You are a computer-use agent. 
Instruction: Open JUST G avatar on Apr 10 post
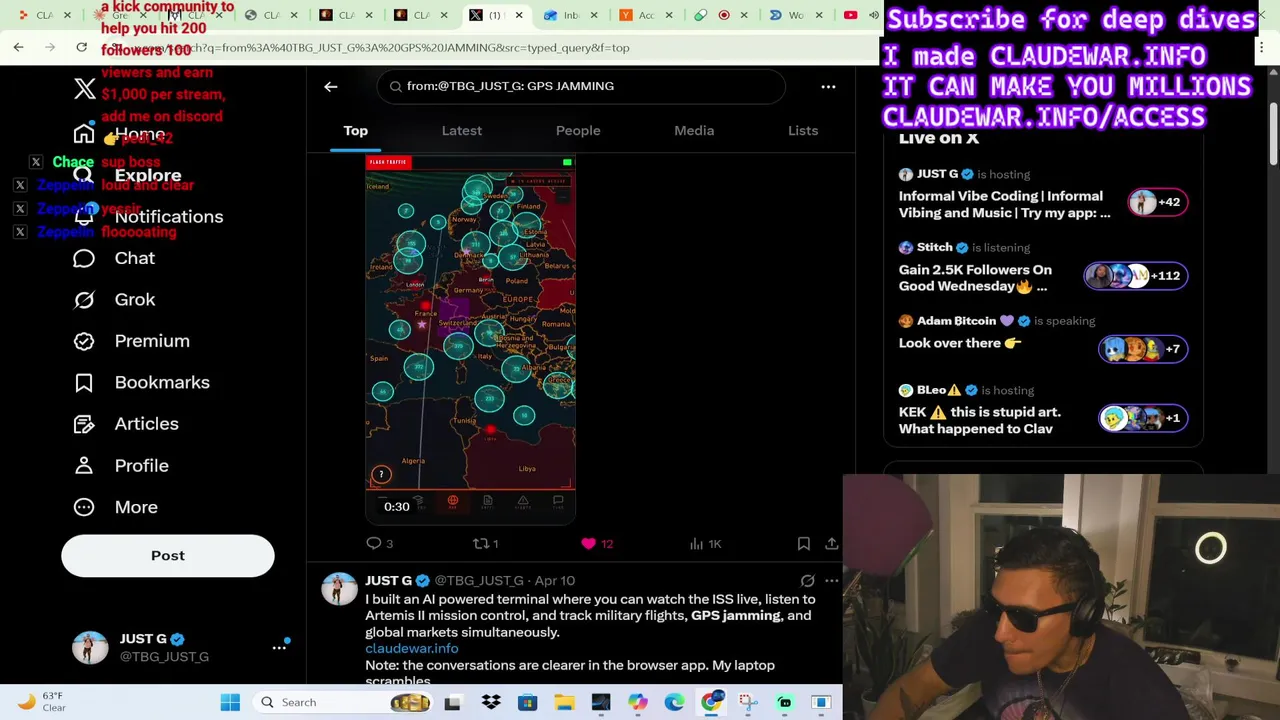pyautogui.click(x=339, y=589)
